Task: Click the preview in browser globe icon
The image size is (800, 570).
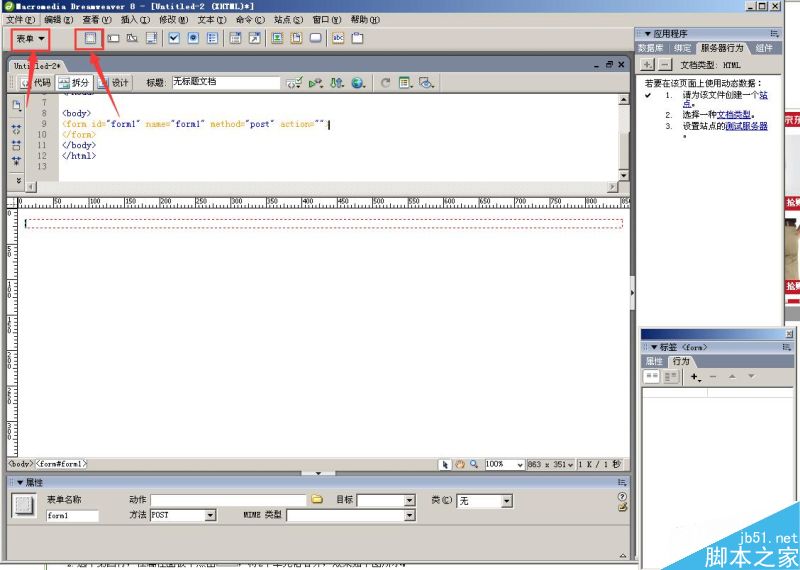Action: [357, 83]
